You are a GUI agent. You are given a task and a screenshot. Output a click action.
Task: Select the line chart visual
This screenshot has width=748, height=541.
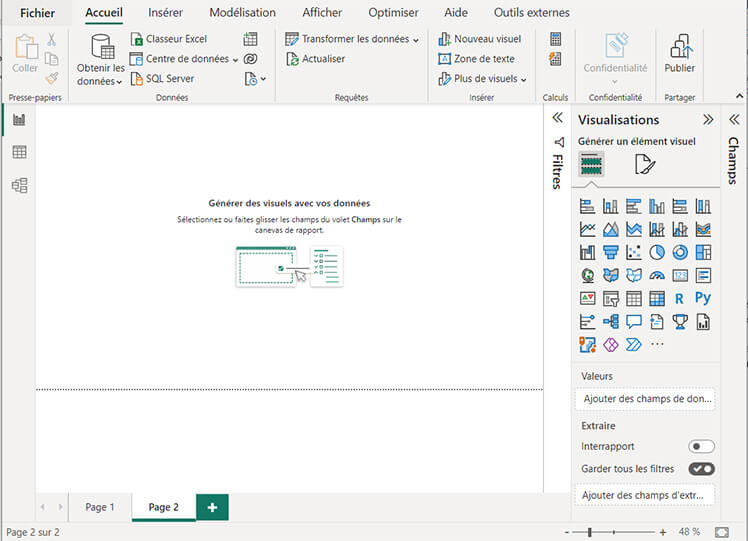[587, 229]
